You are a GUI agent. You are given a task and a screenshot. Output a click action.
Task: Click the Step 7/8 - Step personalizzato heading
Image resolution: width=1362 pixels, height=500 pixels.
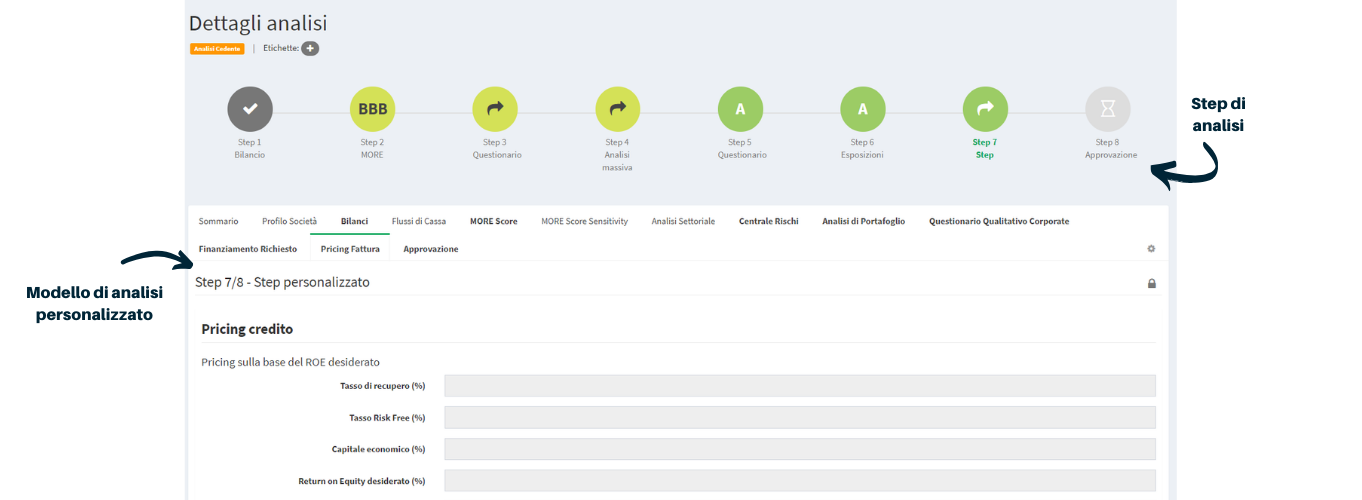282,283
